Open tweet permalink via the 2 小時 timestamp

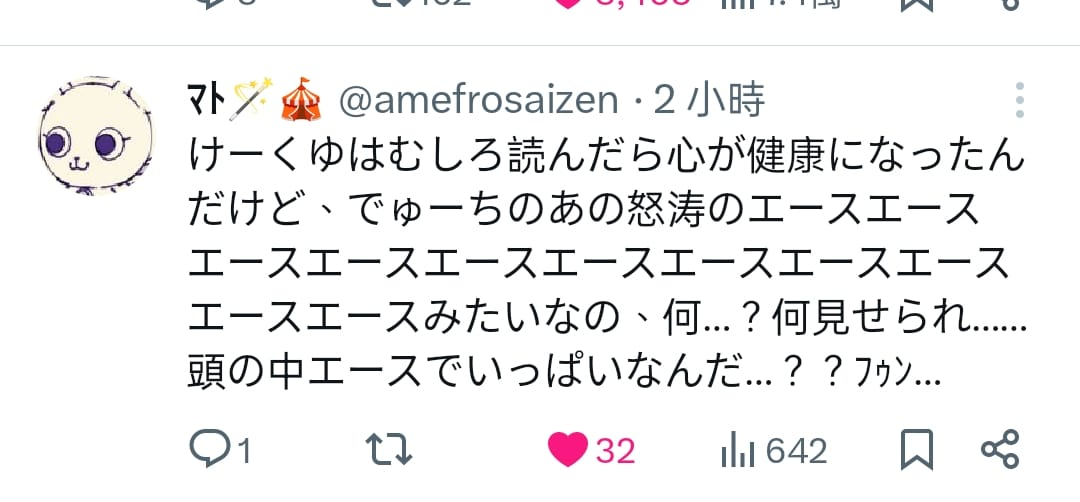click(709, 101)
